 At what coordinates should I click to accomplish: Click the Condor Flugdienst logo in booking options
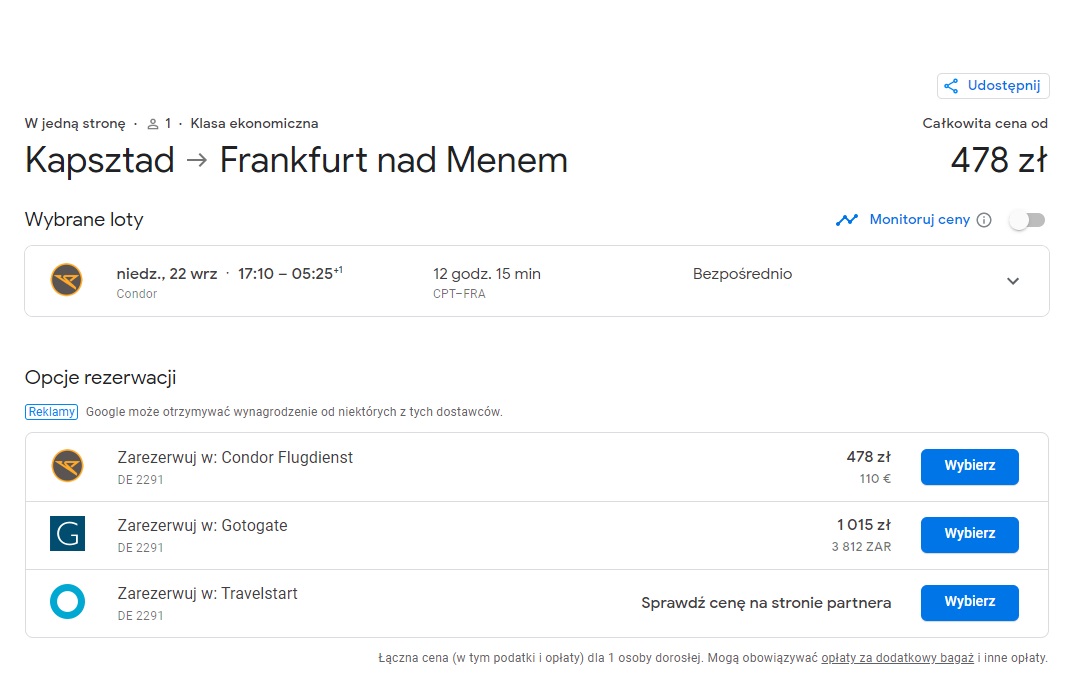pyautogui.click(x=68, y=466)
